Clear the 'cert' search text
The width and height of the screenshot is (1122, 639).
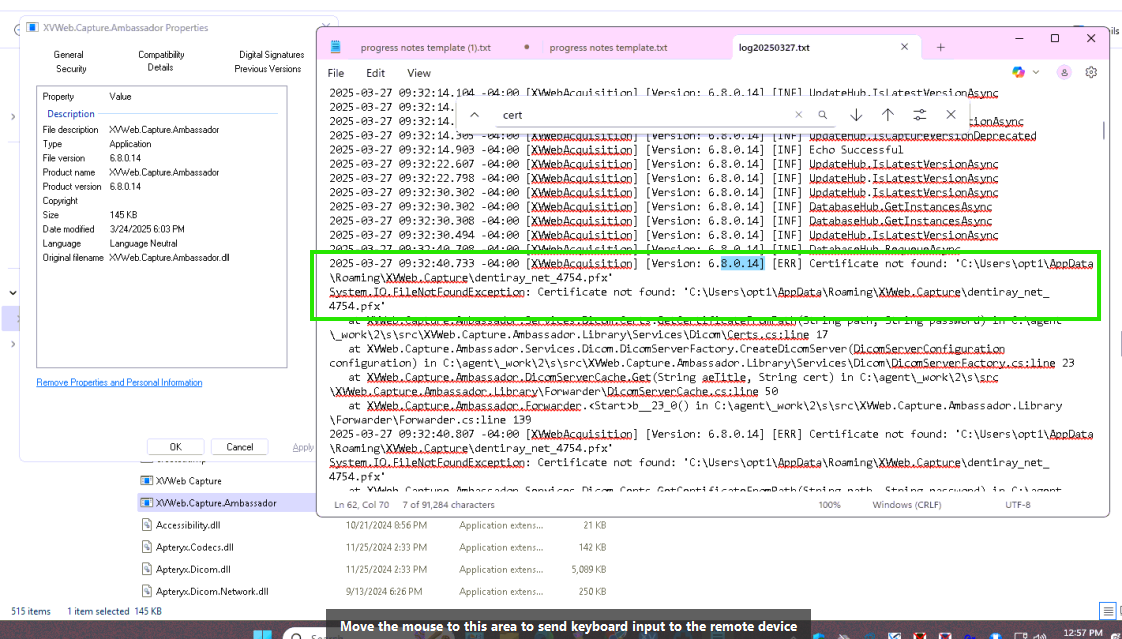[799, 114]
